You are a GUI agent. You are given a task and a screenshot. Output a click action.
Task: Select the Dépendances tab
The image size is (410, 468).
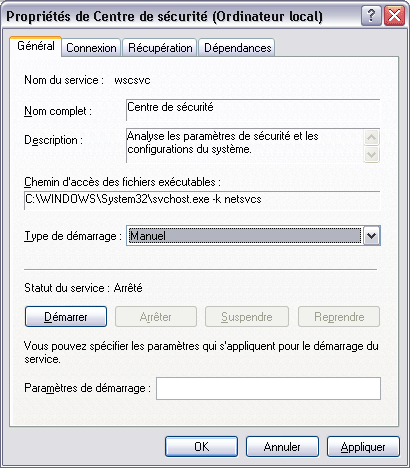pyautogui.click(x=237, y=48)
